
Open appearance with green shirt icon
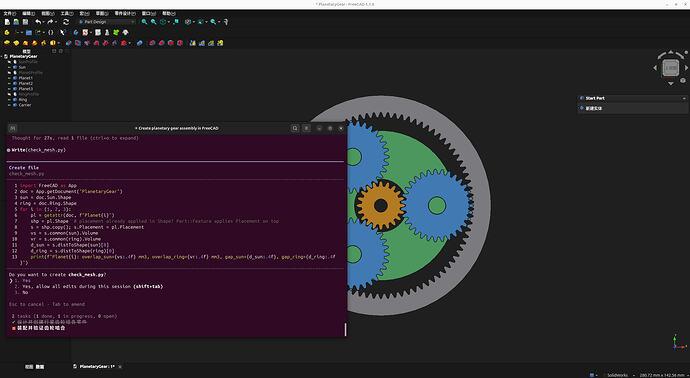point(116,33)
